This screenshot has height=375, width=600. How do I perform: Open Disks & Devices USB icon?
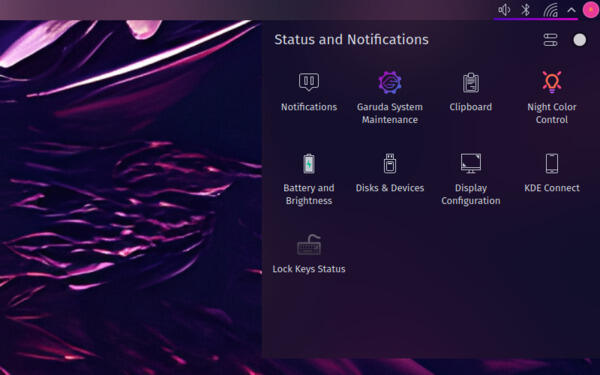point(390,163)
